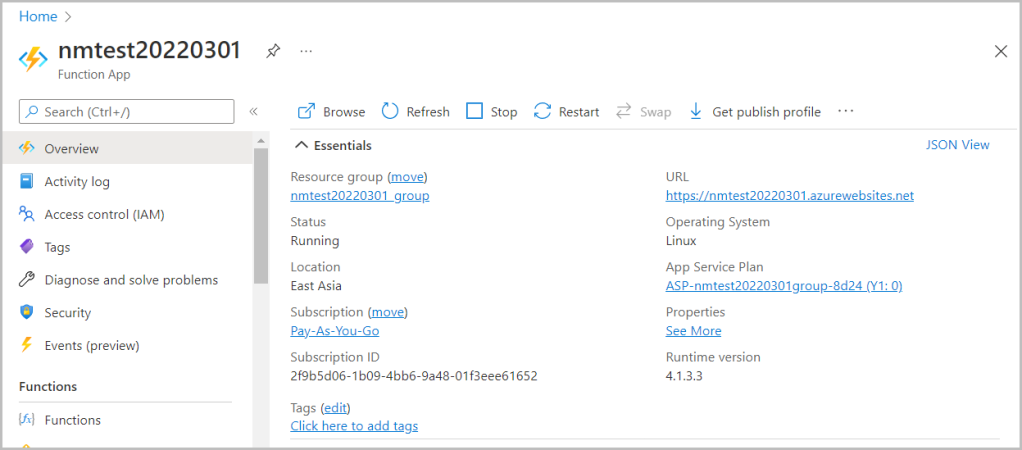
Task: Open the azurewebsites.net URL link
Action: tap(789, 196)
